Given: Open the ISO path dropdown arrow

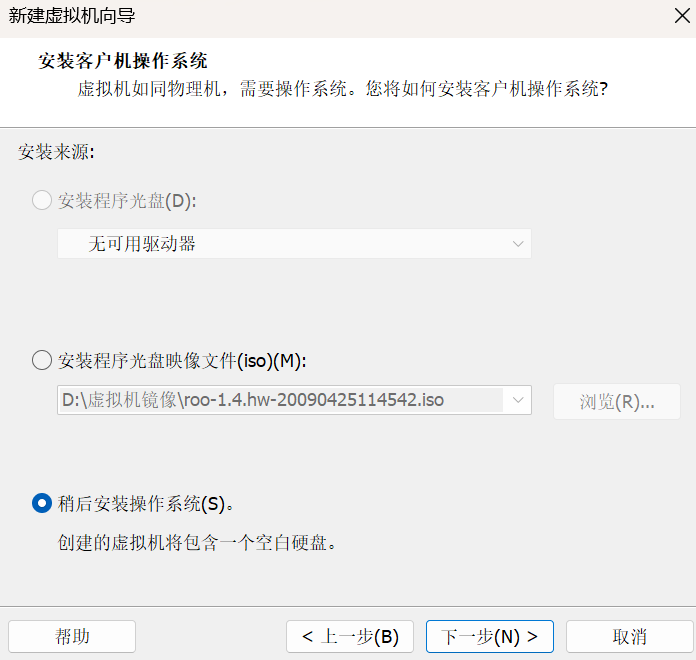Looking at the screenshot, I should point(518,401).
